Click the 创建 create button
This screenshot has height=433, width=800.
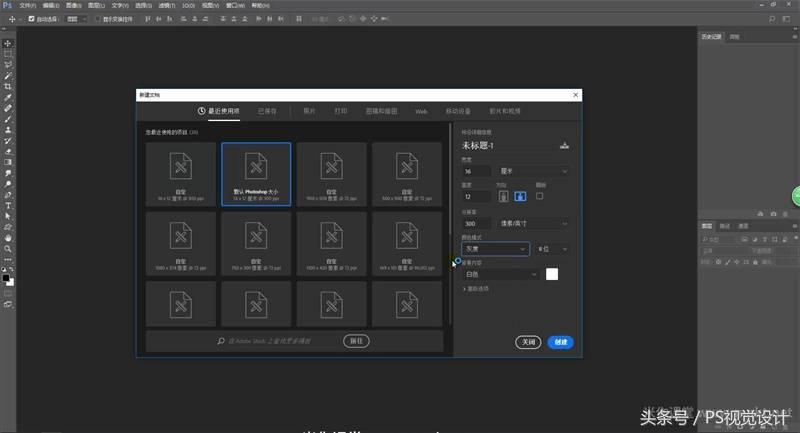(560, 342)
